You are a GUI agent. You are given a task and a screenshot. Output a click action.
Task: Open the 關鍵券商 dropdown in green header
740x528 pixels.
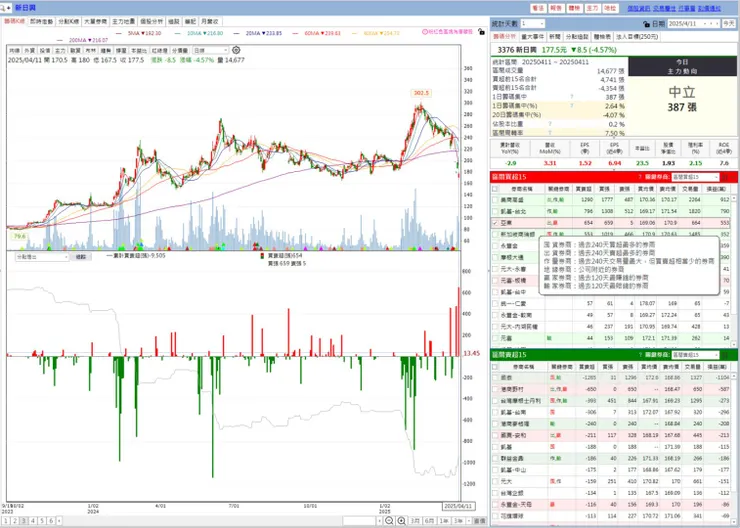pos(696,355)
